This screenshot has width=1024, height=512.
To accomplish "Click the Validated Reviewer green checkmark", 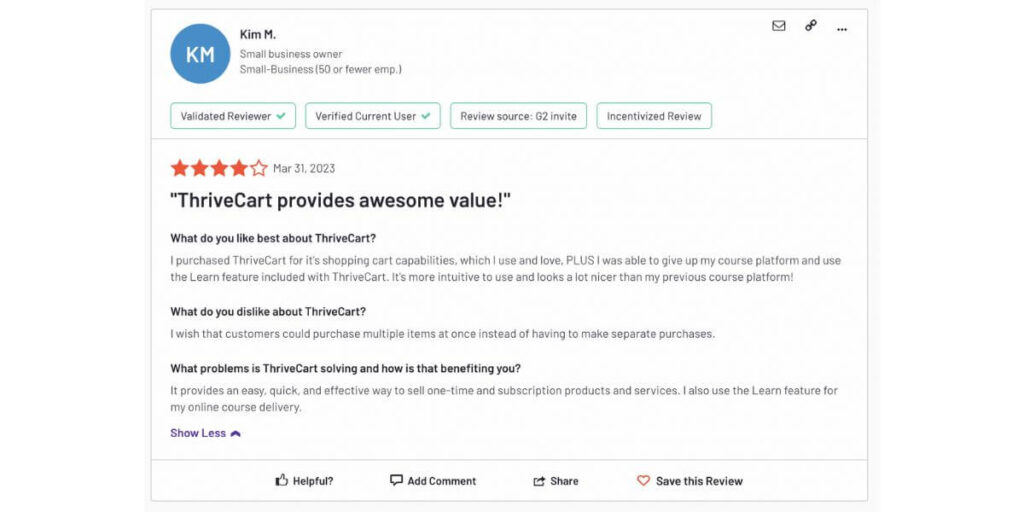I will (281, 116).
